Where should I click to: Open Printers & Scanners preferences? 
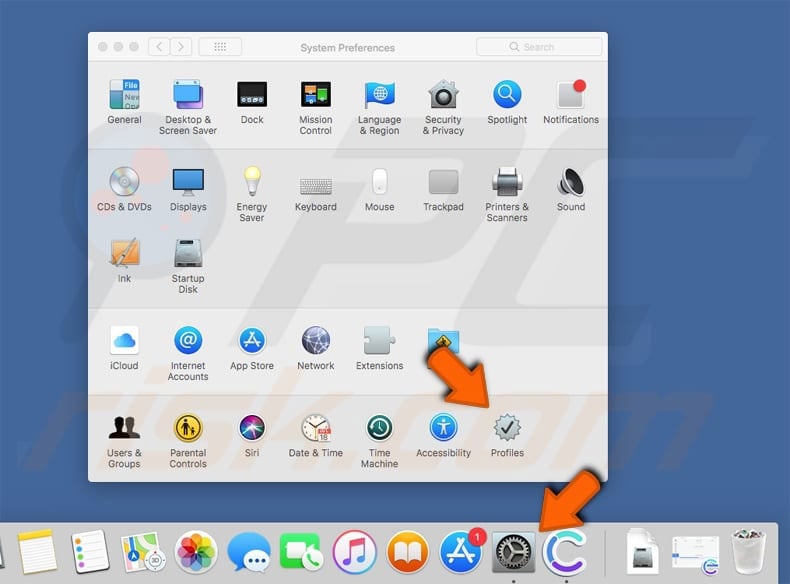tap(507, 182)
